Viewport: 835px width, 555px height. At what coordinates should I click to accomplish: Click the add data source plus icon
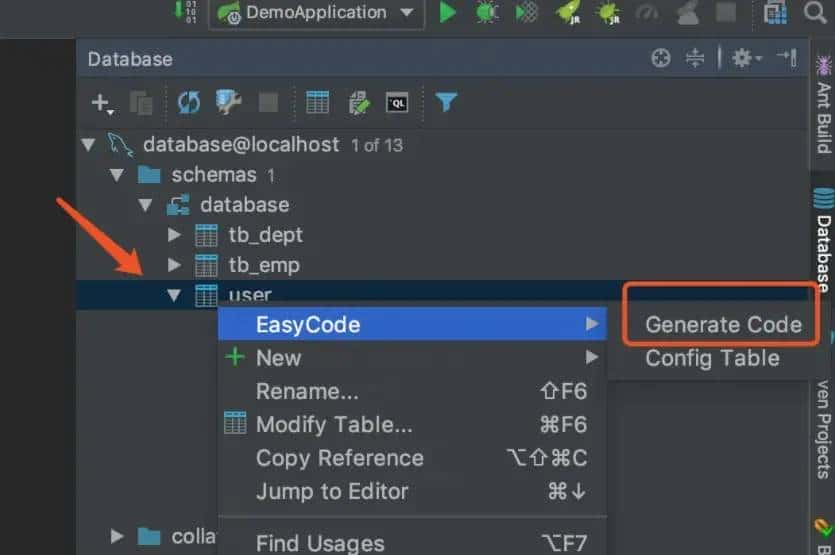tap(101, 103)
